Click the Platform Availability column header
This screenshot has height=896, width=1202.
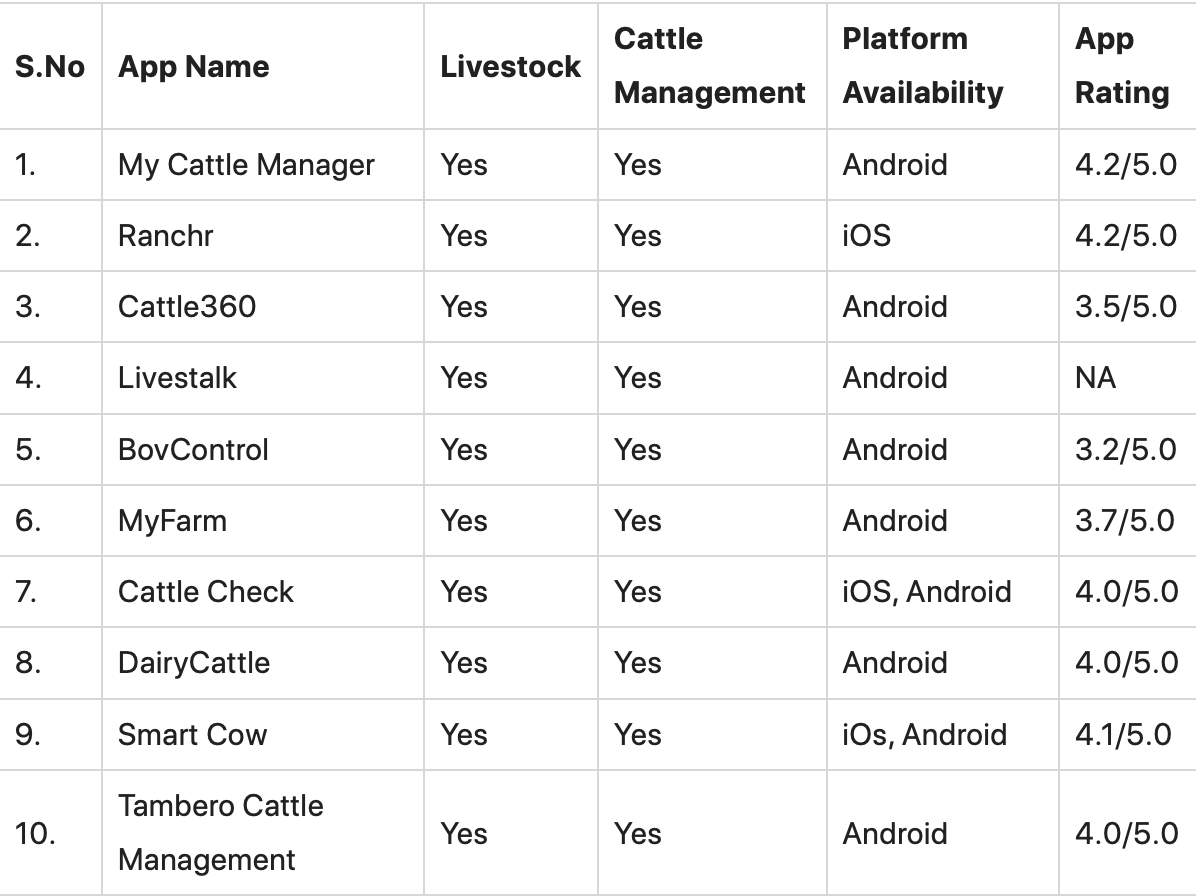[922, 66]
